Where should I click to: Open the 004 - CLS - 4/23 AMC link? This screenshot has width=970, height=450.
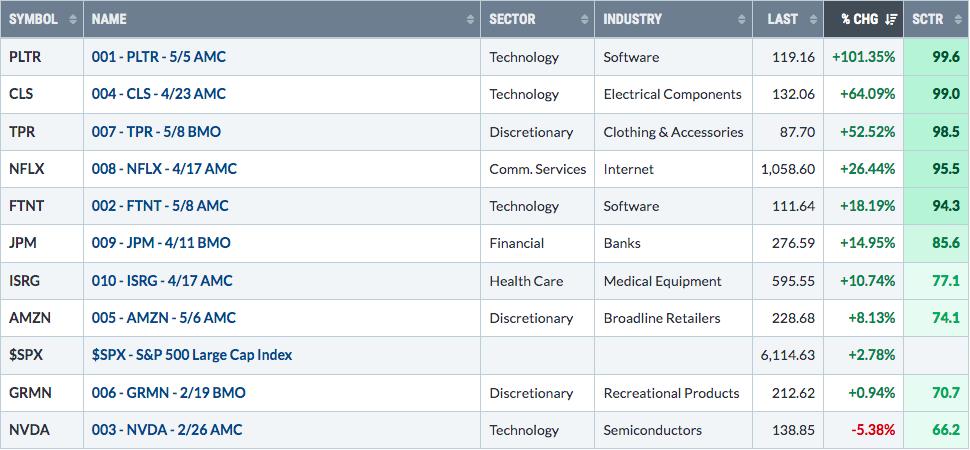pos(158,94)
